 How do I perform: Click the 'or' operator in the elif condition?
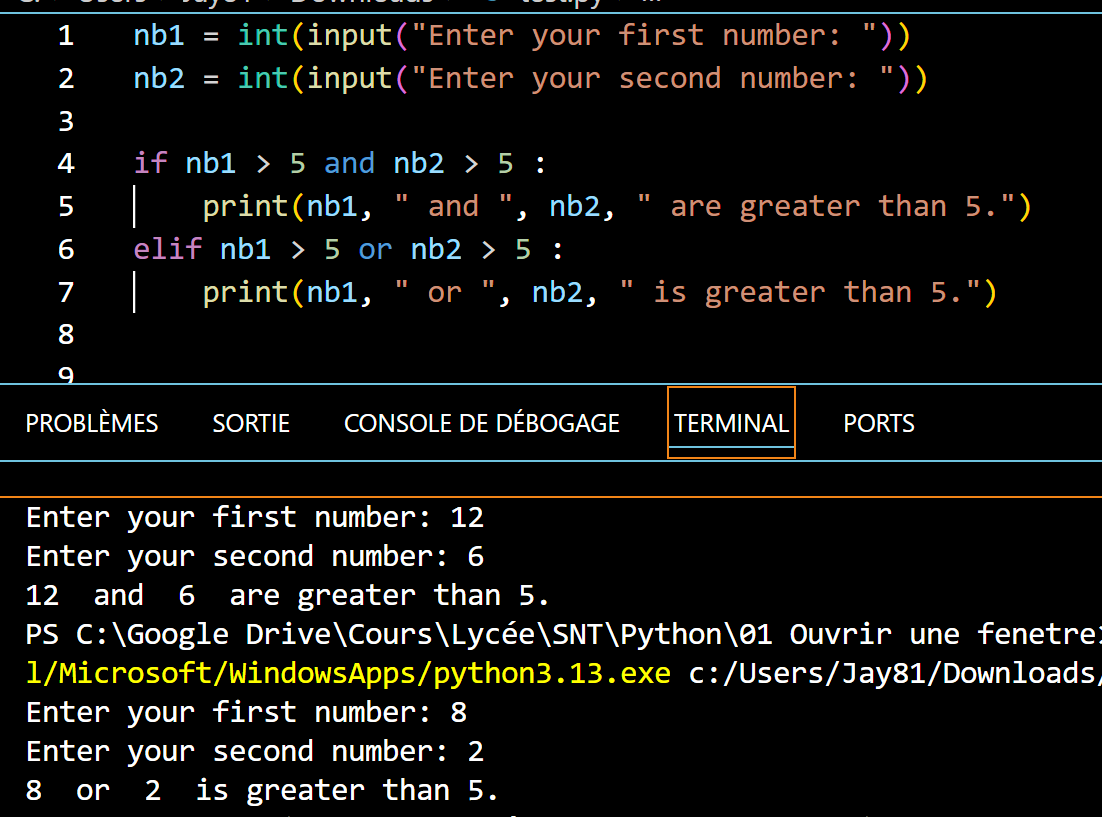tap(375, 249)
